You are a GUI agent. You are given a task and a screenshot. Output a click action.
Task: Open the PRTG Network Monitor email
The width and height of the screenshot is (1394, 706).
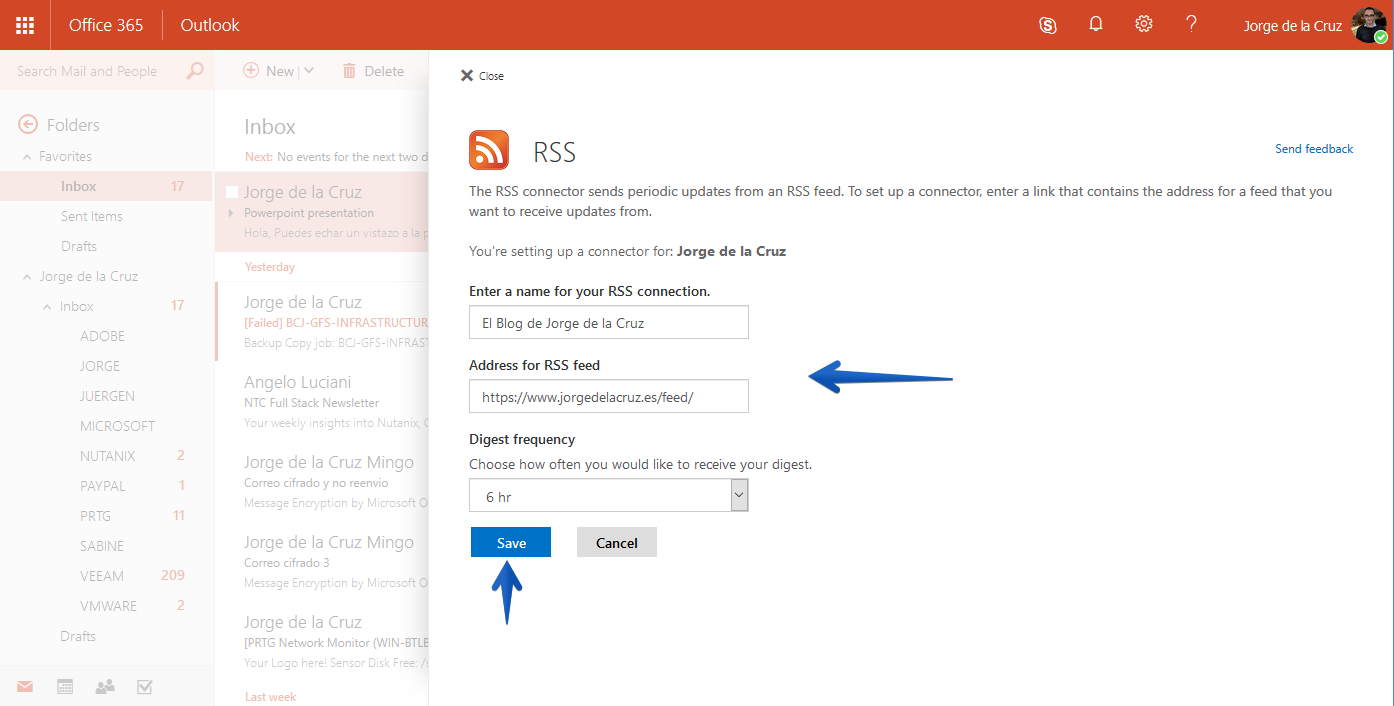coord(322,642)
